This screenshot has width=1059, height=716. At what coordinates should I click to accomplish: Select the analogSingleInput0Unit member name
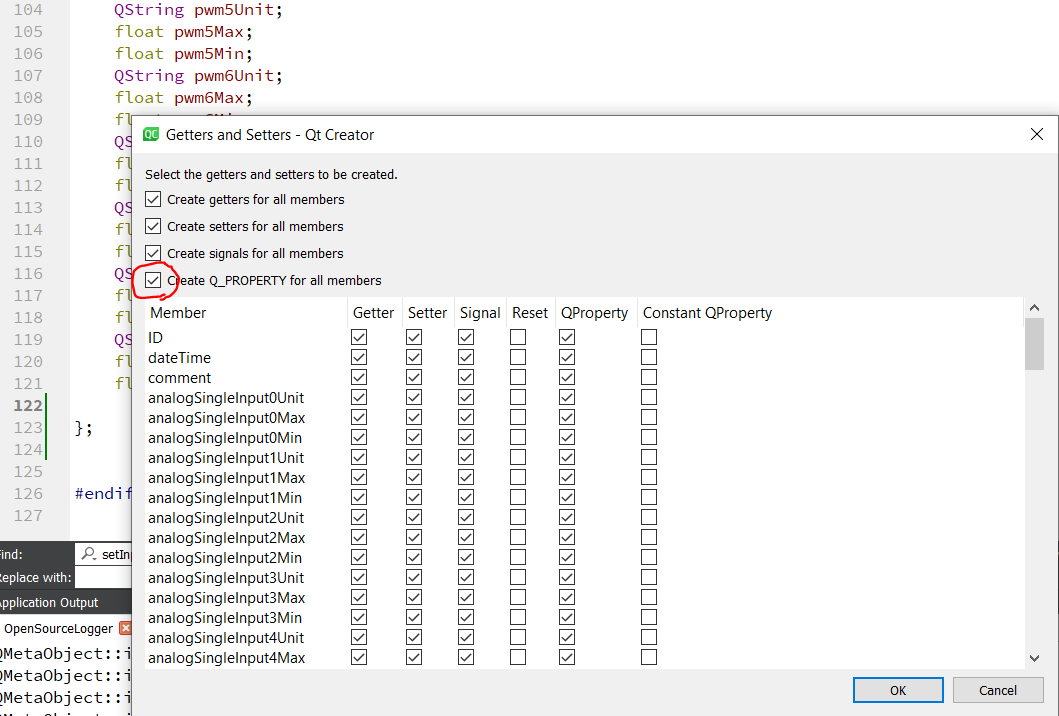click(226, 398)
